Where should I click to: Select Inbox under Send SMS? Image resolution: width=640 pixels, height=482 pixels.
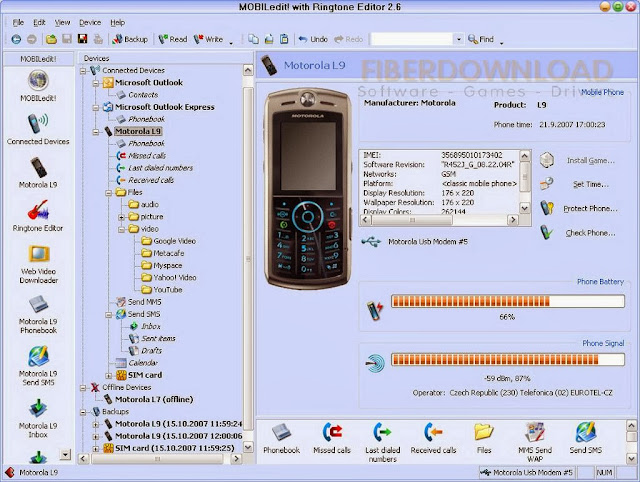click(x=151, y=327)
